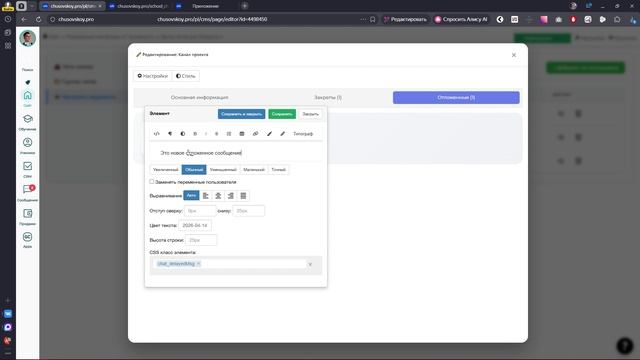Image resolution: width=640 pixels, height=360 pixels.
Task: Apply bold formatting in editor toolbar
Action: tap(195, 134)
